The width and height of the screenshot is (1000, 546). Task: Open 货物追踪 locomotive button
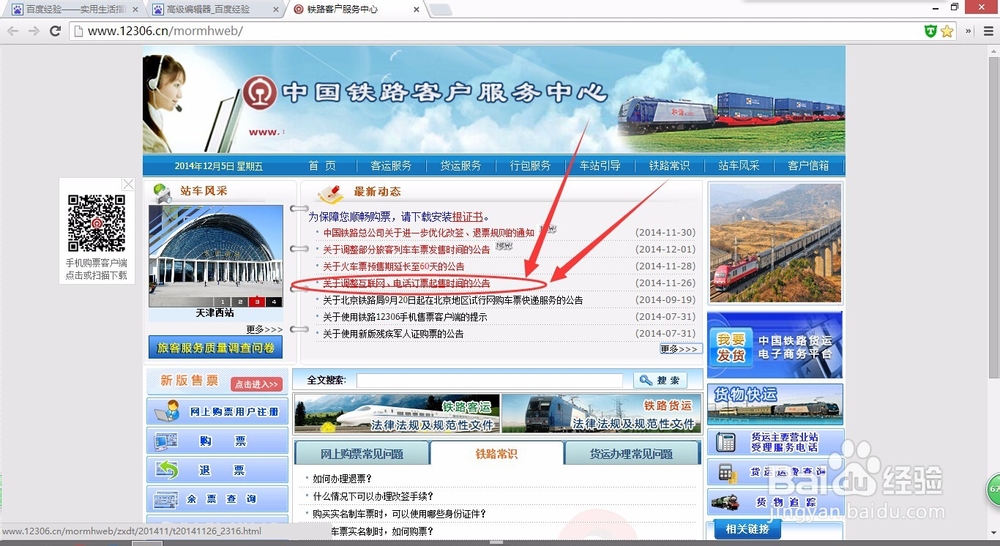pos(775,502)
